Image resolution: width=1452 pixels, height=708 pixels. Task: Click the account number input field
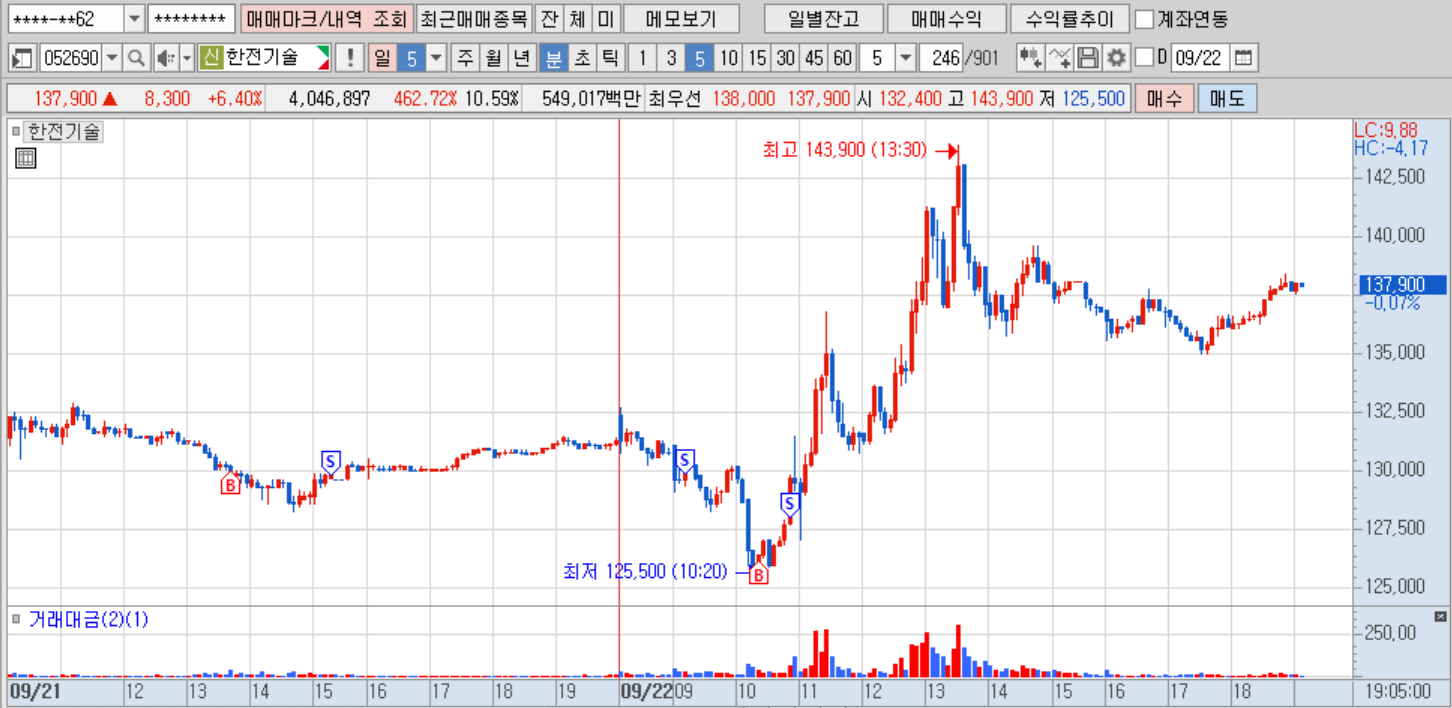point(66,19)
